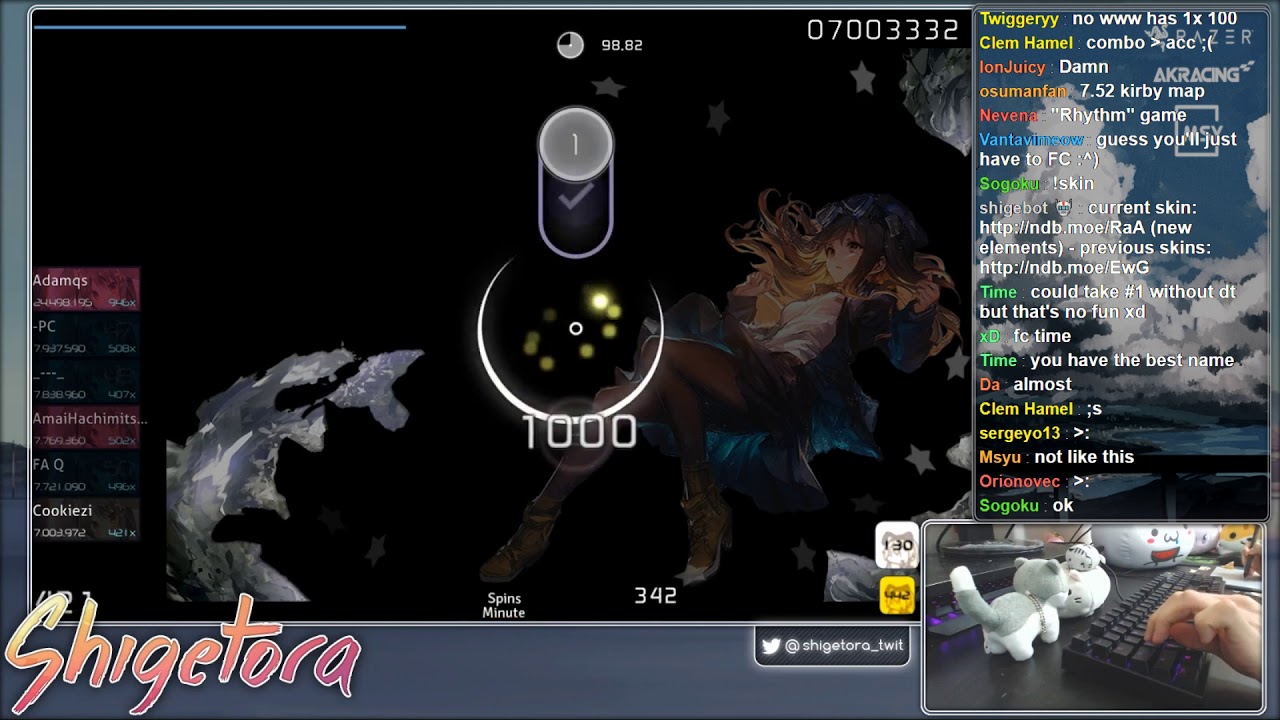This screenshot has height=720, width=1280.
Task: Click the accuracy value 98.82
Action: [x=621, y=45]
